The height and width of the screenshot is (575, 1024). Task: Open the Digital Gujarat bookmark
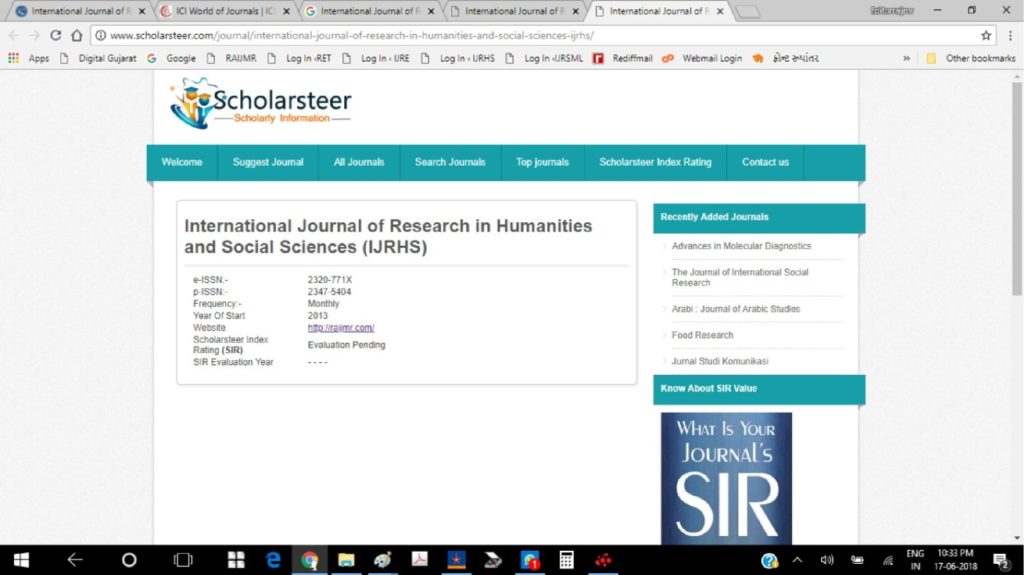(x=98, y=58)
